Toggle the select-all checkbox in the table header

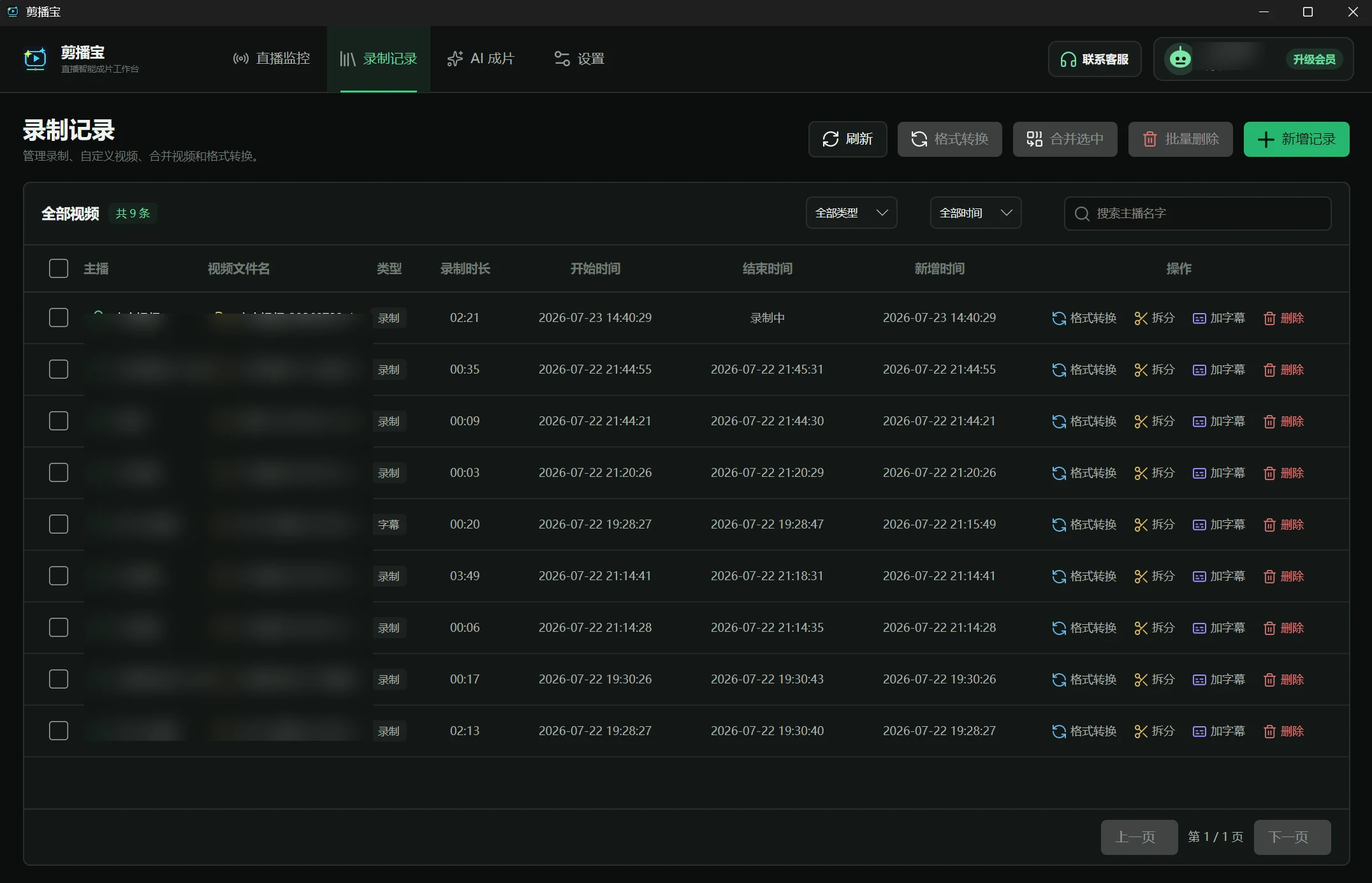coord(59,268)
